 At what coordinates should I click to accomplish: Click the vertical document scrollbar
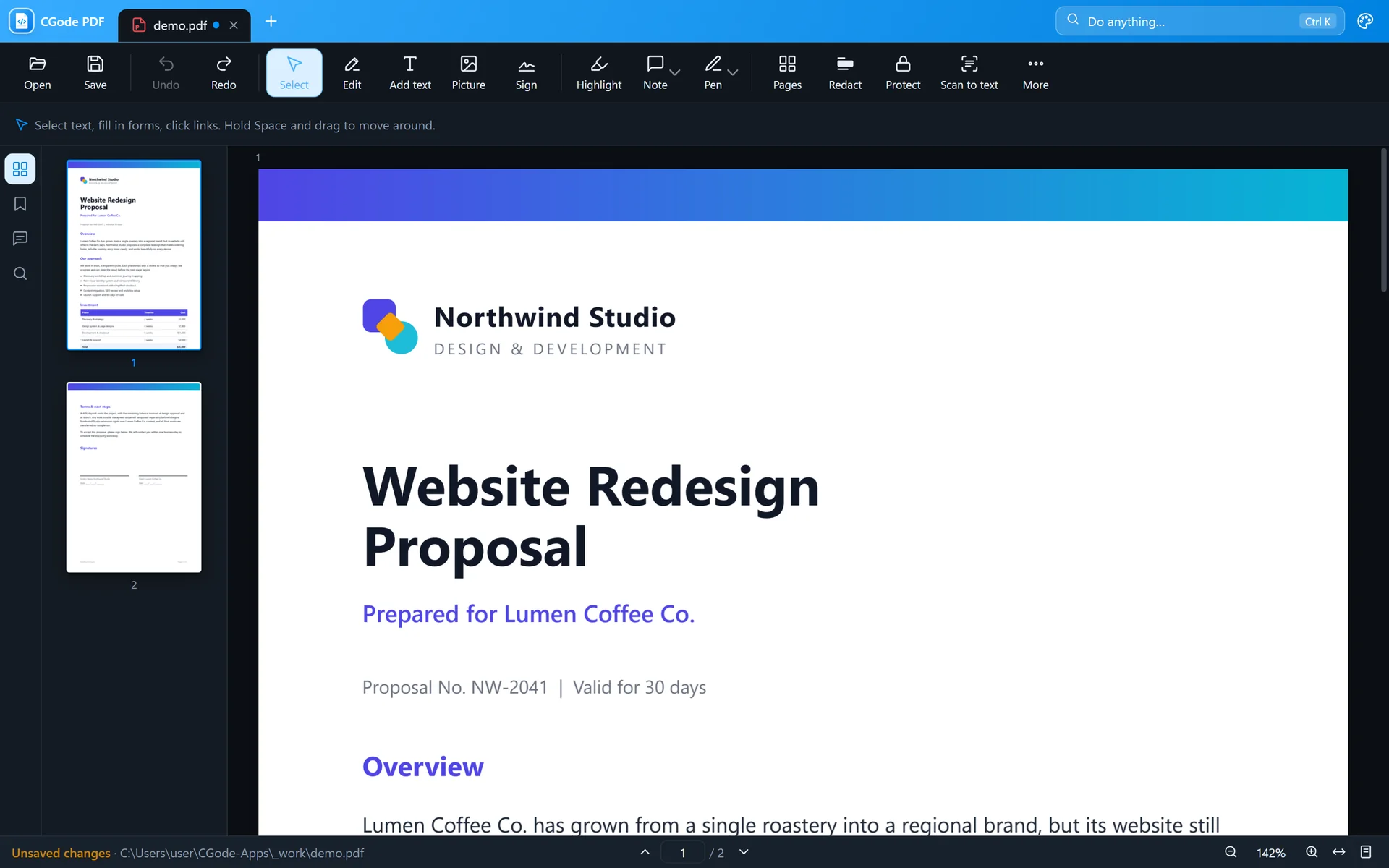[x=1383, y=220]
